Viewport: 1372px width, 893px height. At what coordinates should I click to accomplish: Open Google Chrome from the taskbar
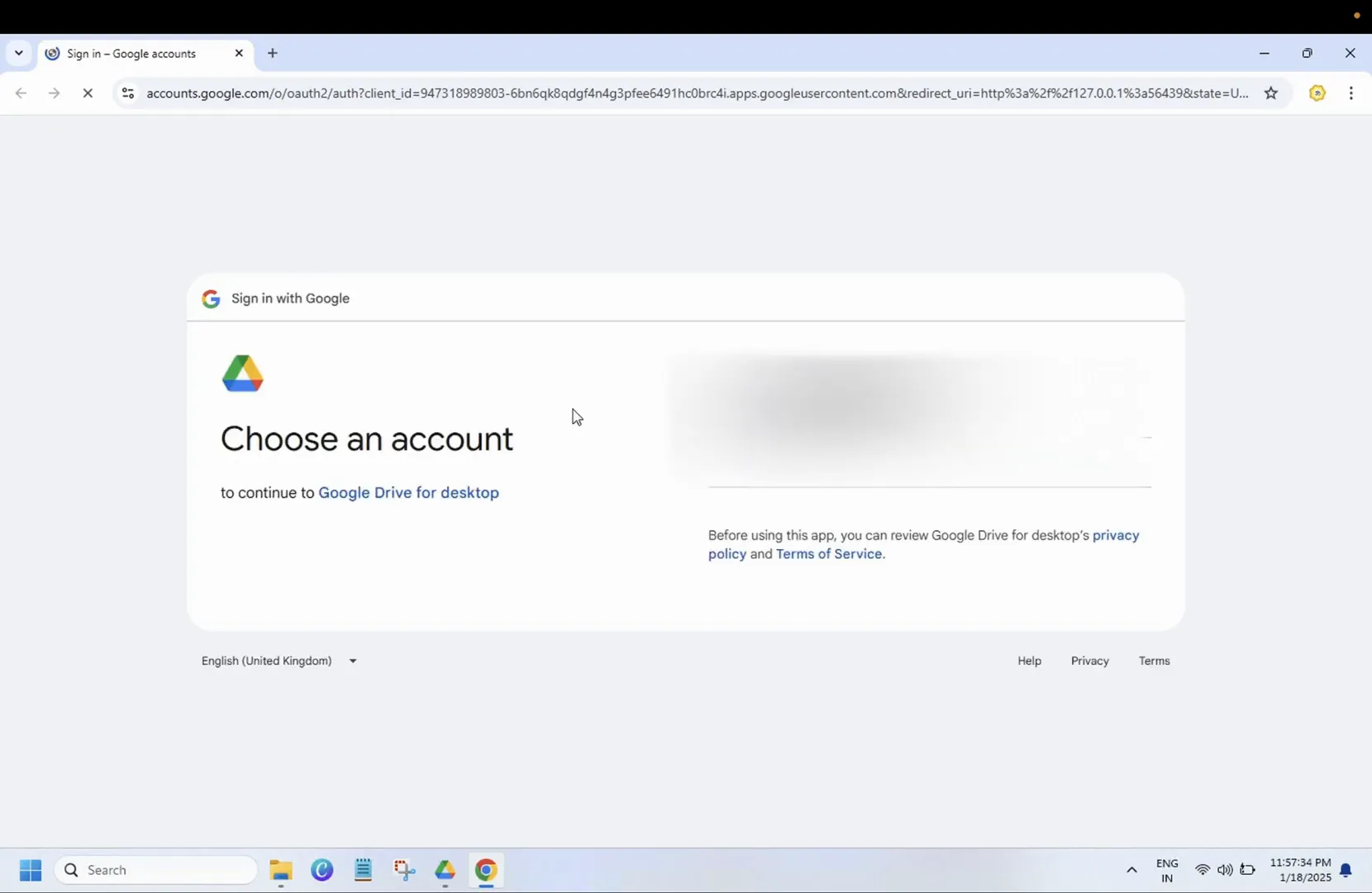pos(486,870)
